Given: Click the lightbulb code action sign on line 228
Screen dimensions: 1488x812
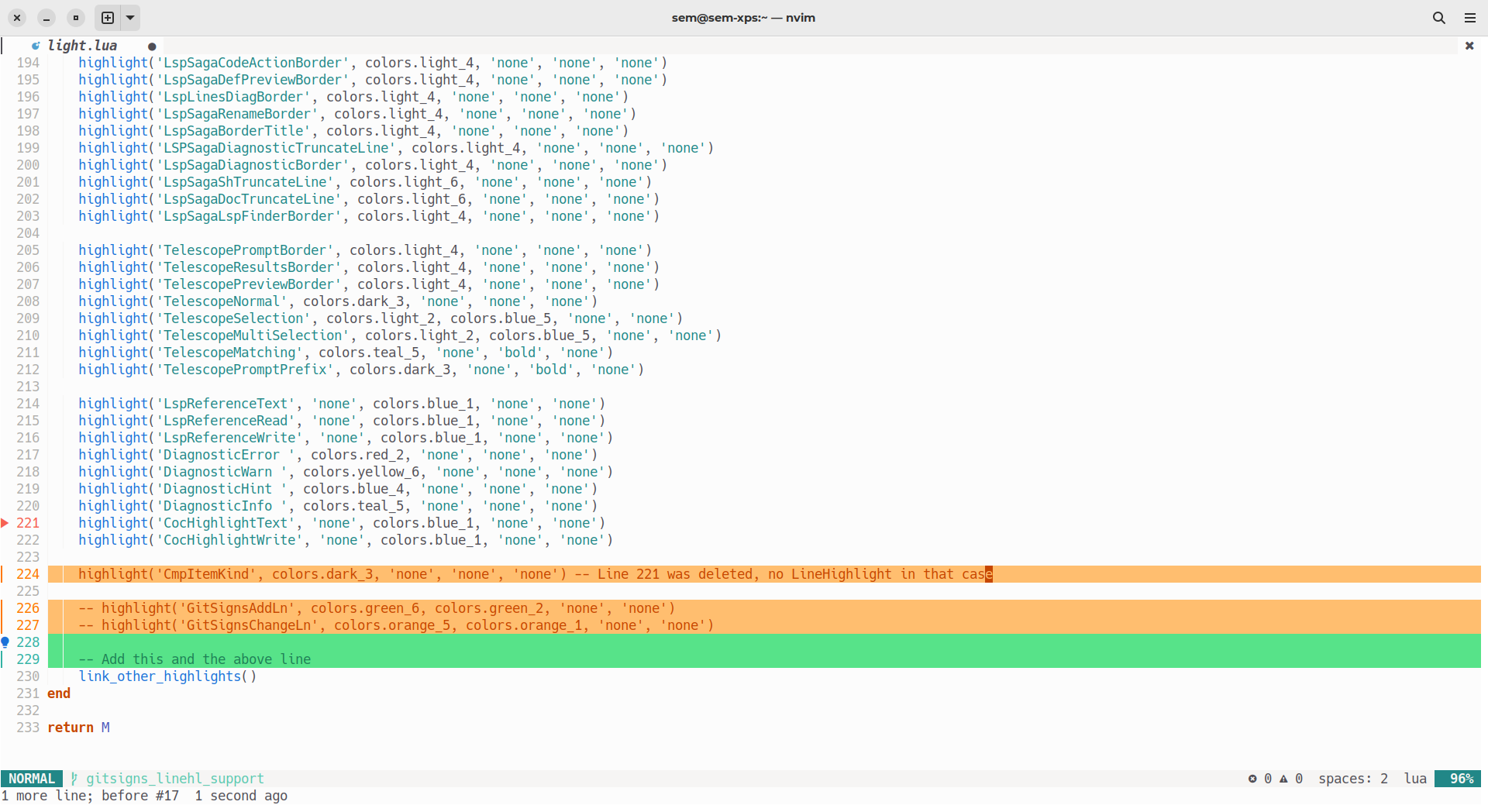Looking at the screenshot, I should point(5,642).
